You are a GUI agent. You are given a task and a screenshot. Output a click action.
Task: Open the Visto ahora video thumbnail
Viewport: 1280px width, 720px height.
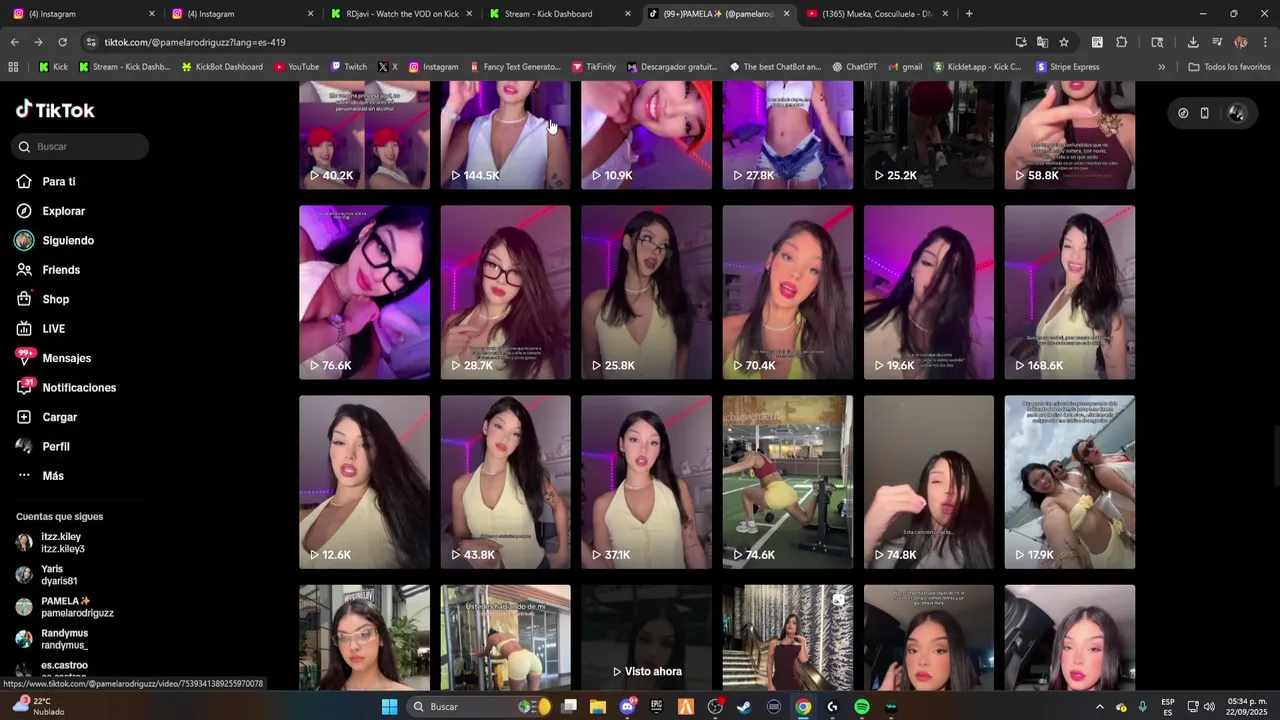point(646,636)
